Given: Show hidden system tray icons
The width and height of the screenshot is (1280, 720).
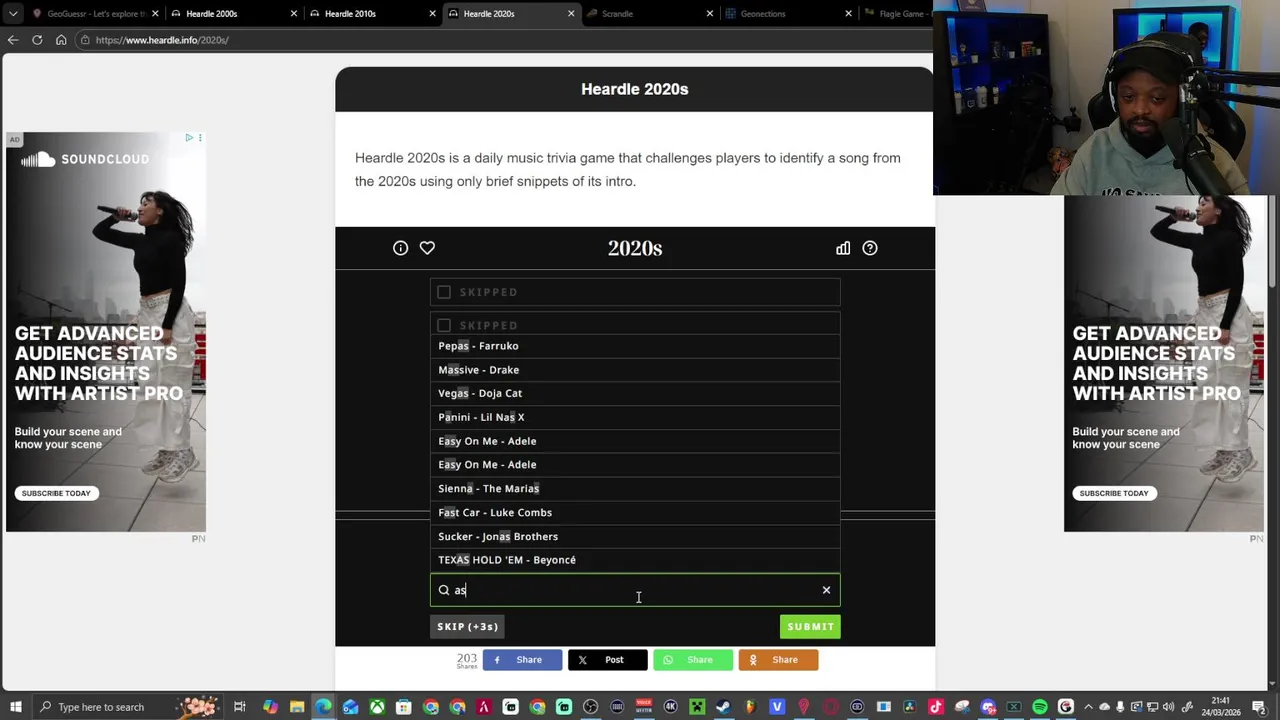Looking at the screenshot, I should pos(1088,707).
